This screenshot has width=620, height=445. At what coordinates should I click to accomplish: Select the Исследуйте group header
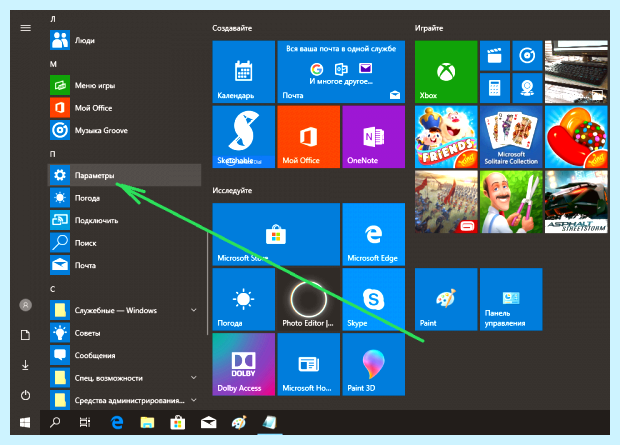[232, 191]
